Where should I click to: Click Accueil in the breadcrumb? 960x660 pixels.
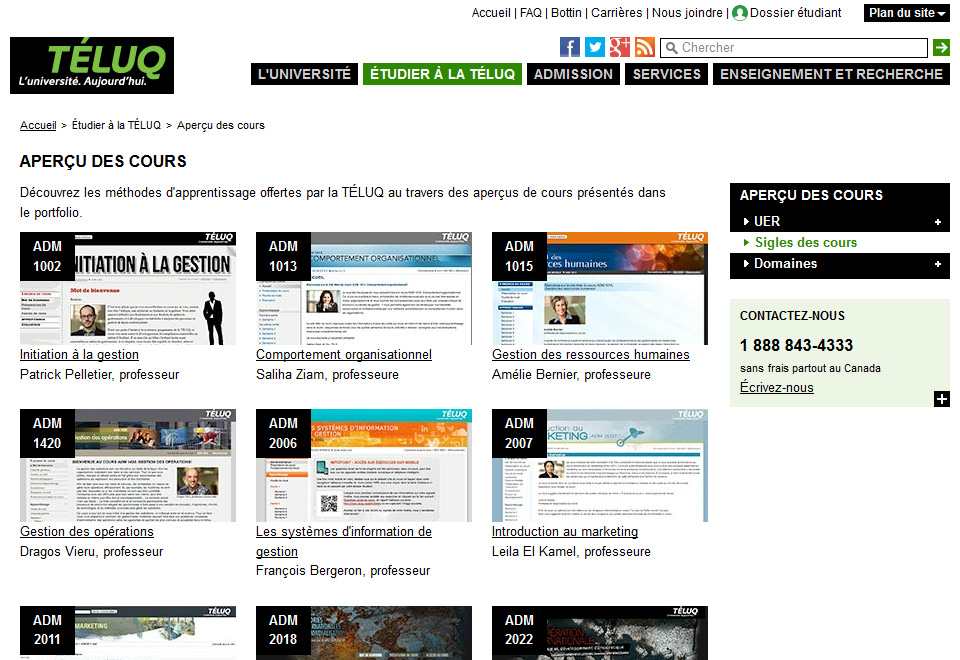tap(38, 125)
